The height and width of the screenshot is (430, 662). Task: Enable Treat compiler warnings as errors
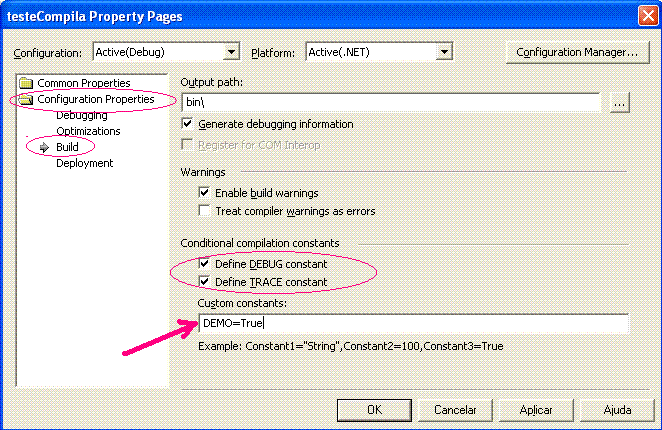pos(204,211)
